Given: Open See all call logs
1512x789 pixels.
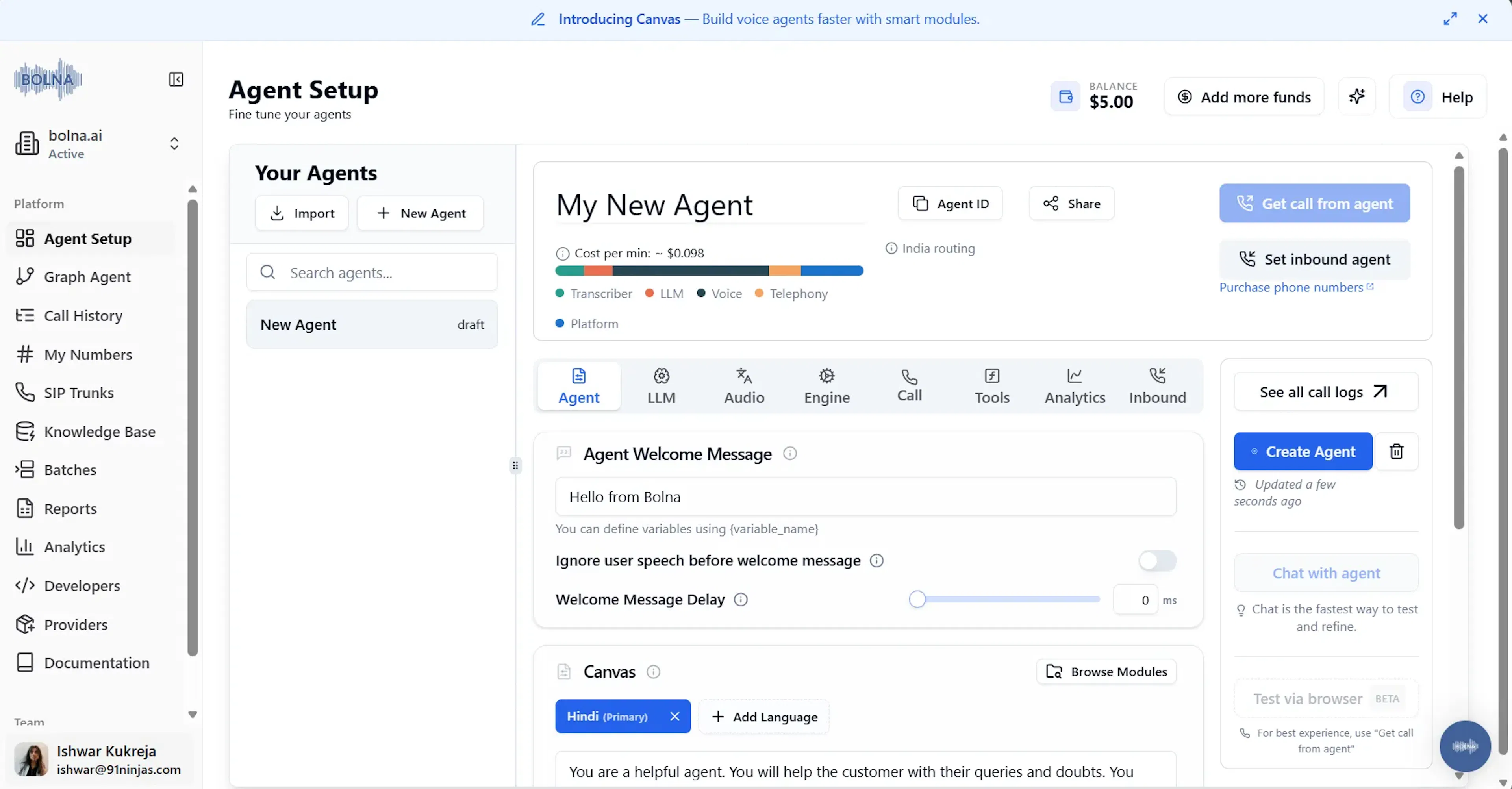Looking at the screenshot, I should (1326, 392).
